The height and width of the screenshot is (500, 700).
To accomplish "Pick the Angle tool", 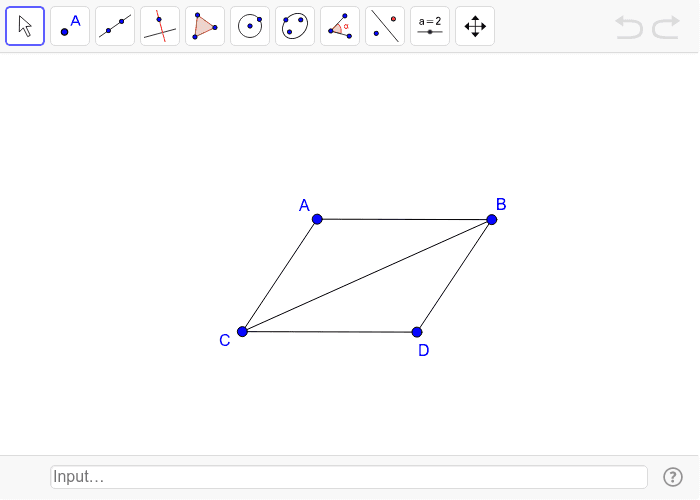I will 340,26.
